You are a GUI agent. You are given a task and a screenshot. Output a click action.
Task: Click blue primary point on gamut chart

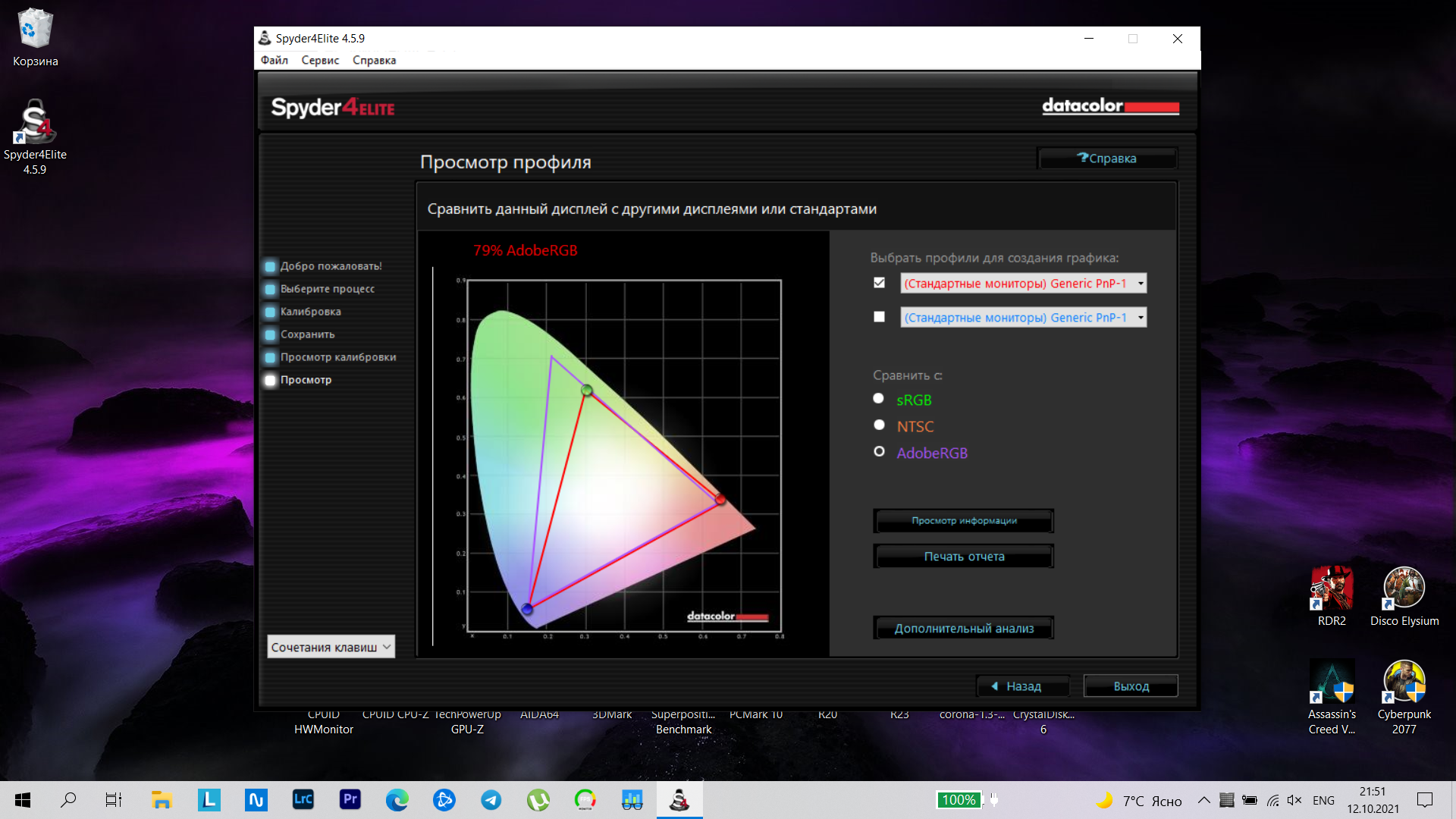tap(528, 608)
